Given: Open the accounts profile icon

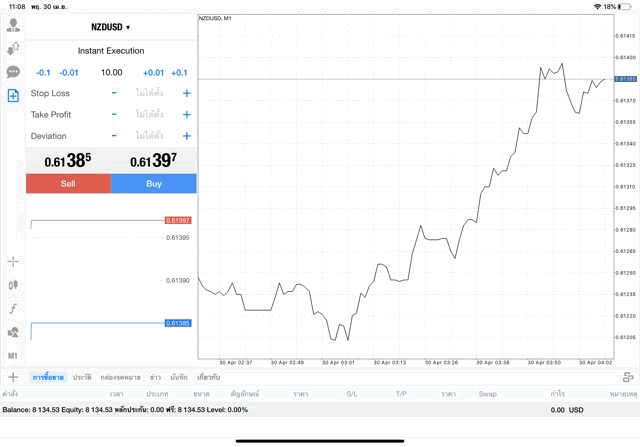Looking at the screenshot, I should [13, 25].
